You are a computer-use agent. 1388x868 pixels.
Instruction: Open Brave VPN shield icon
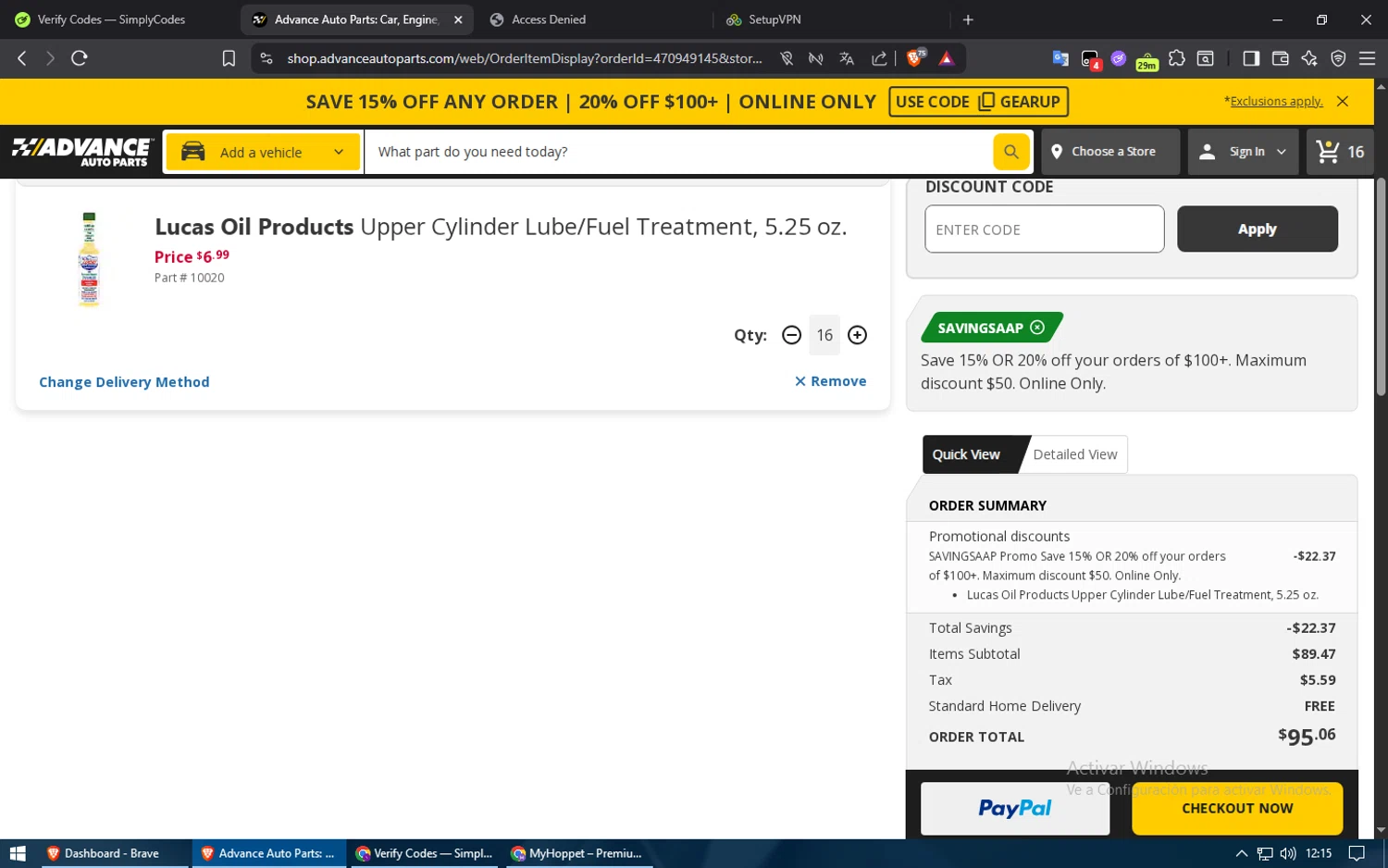click(x=1338, y=58)
